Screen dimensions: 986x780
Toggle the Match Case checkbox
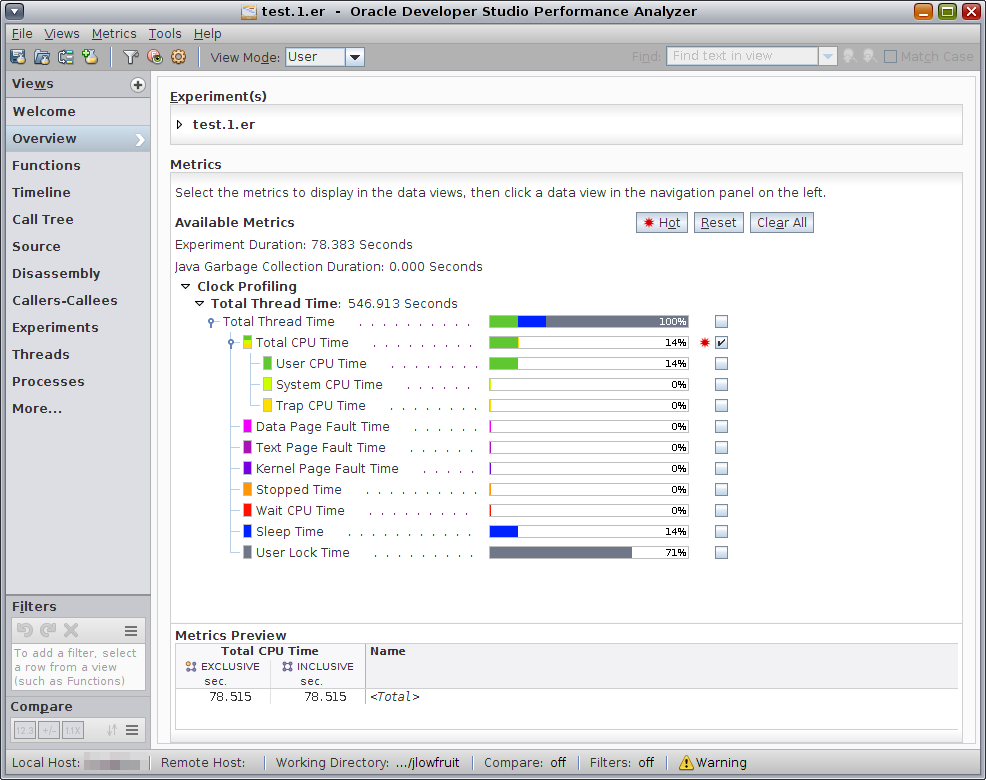[x=890, y=57]
